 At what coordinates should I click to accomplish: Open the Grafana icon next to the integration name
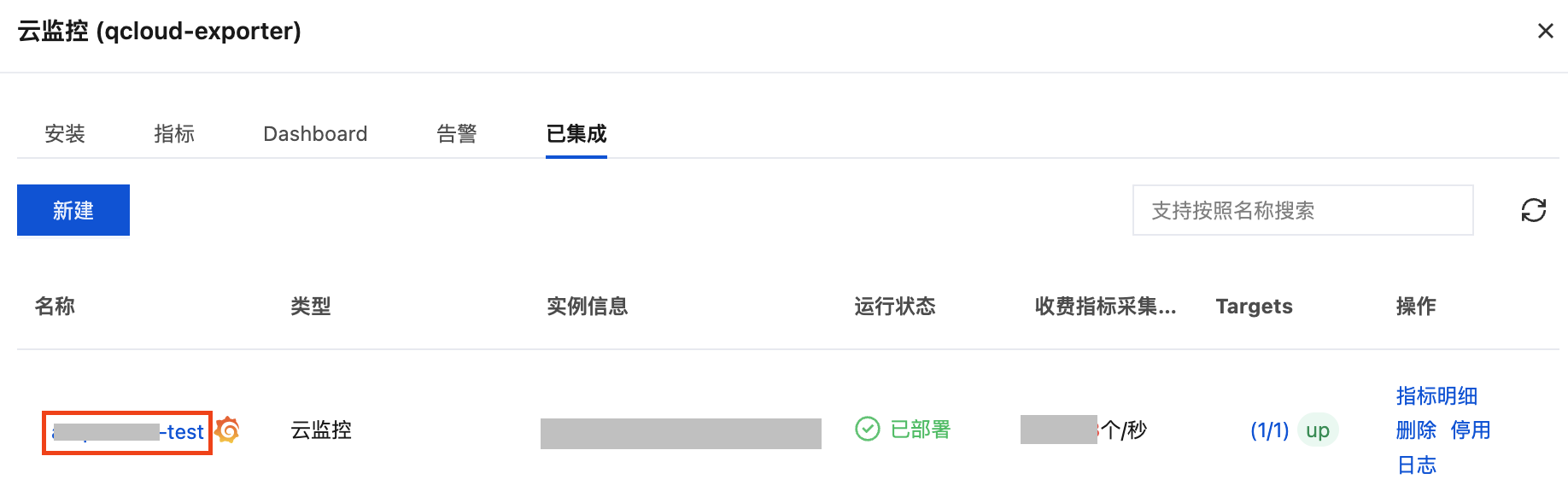click(227, 430)
